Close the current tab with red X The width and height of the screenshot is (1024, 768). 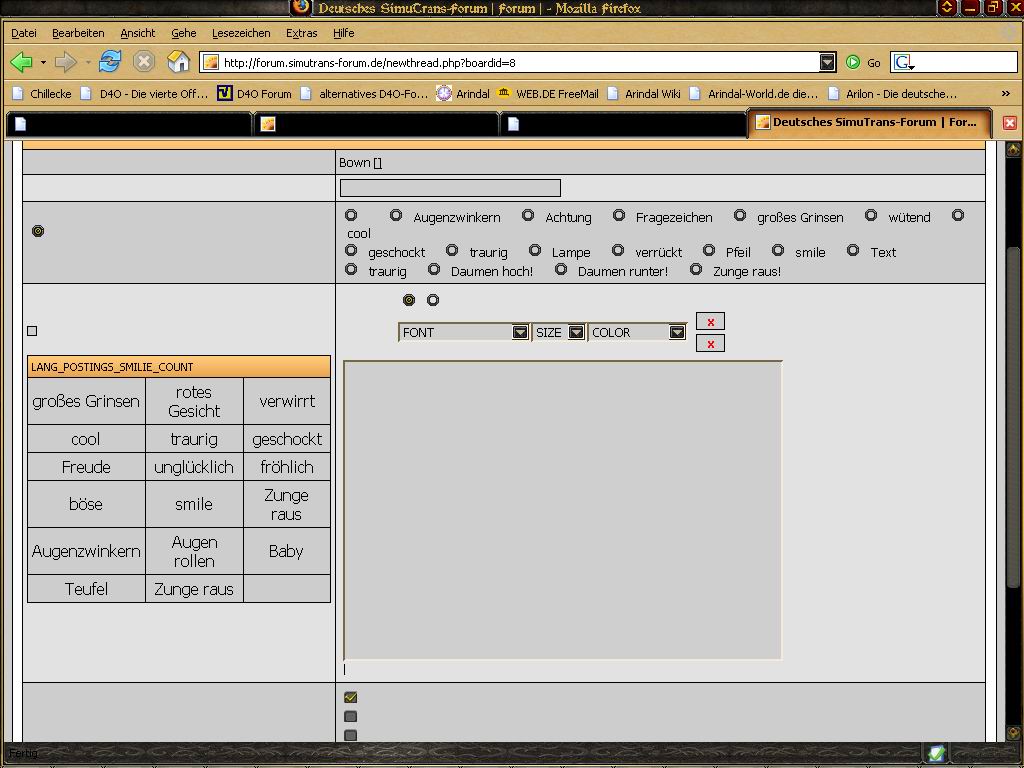1009,123
